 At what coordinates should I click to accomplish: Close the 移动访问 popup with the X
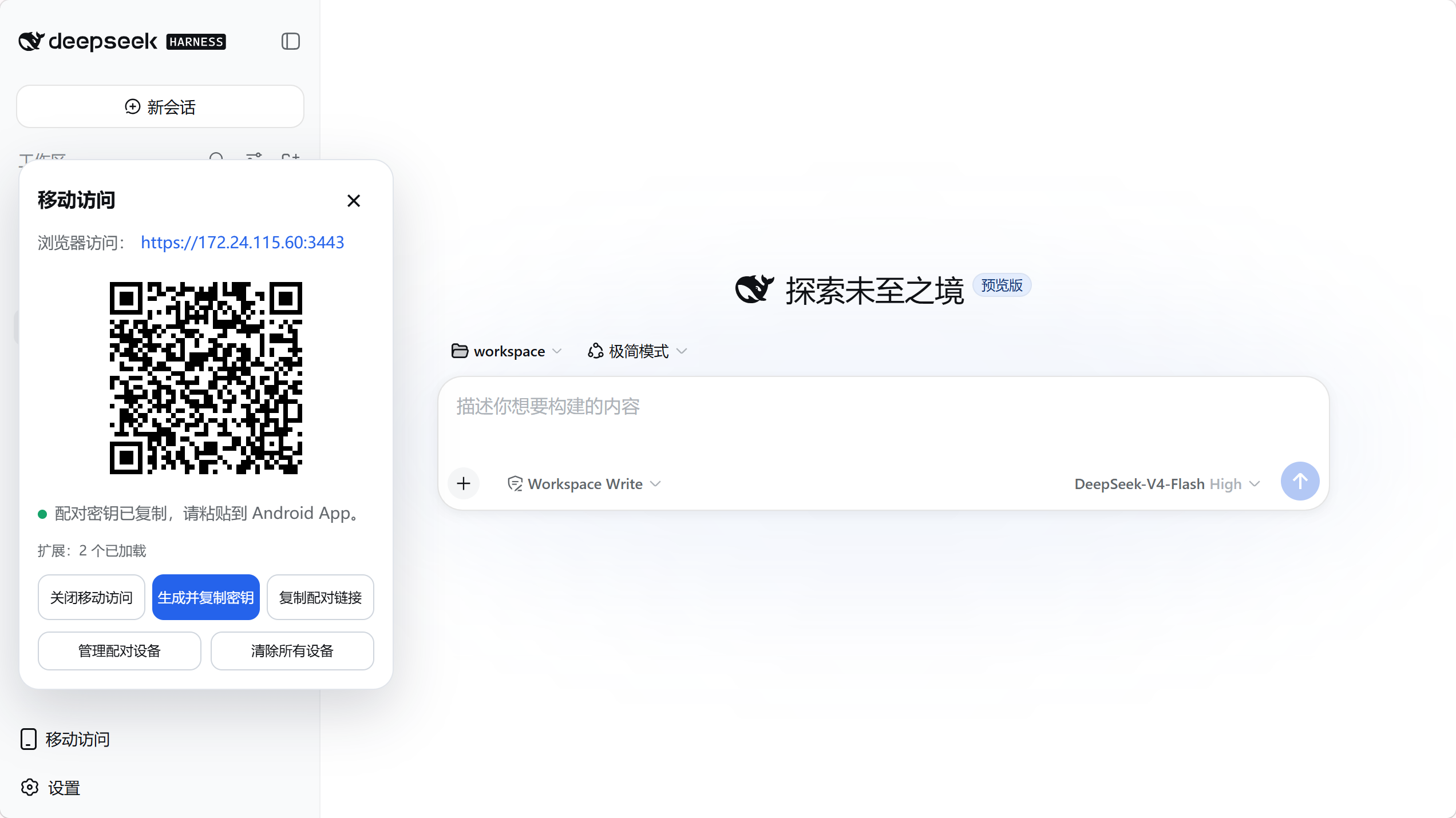(x=354, y=201)
